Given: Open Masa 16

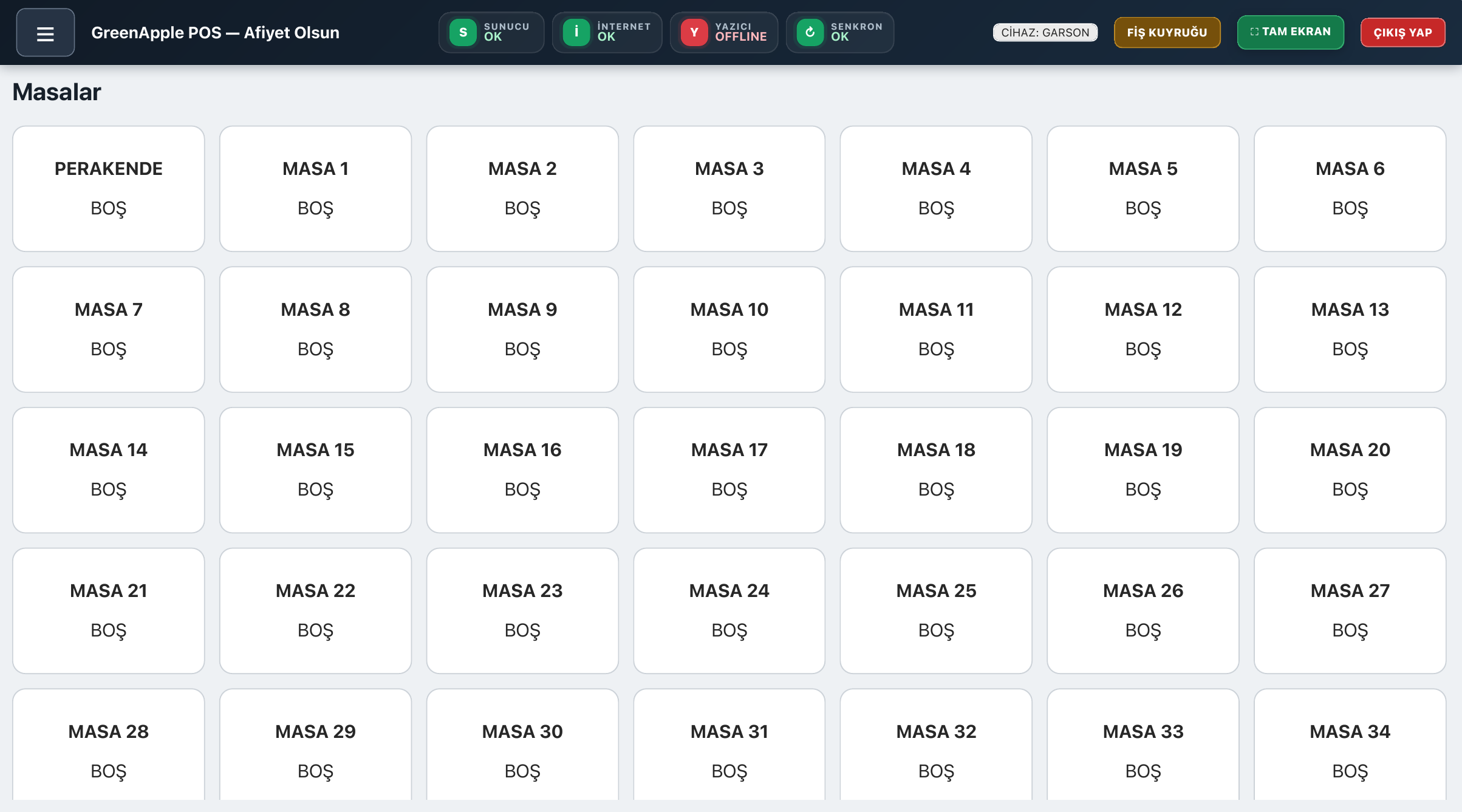Looking at the screenshot, I should point(522,470).
